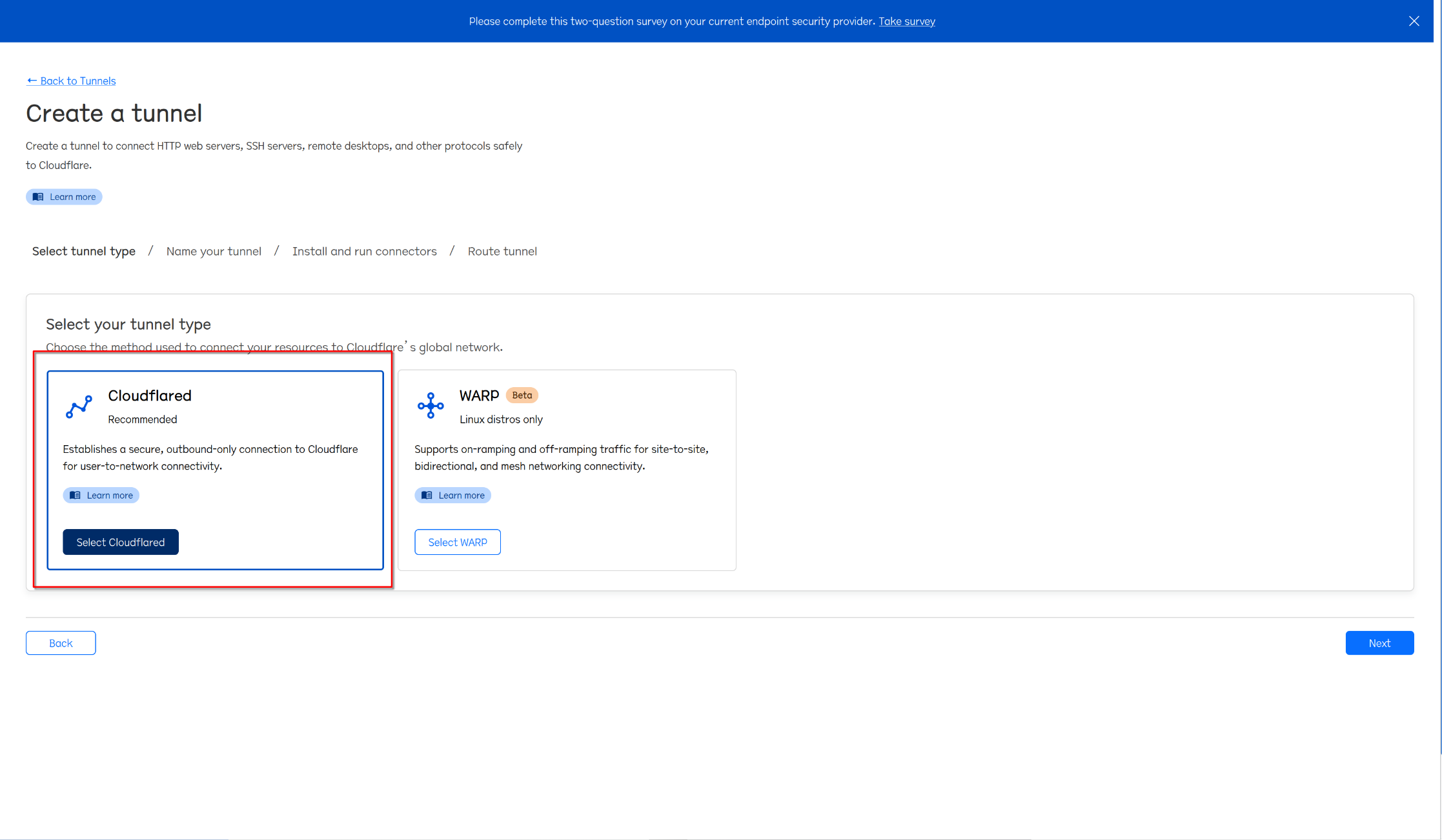This screenshot has height=840, width=1442.
Task: Open the 'Install and run connectors' step
Action: [x=365, y=251]
